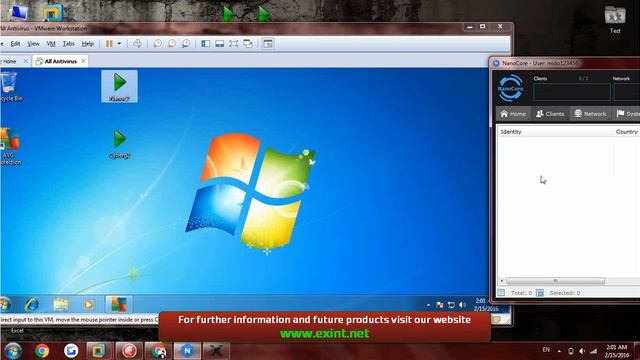Select the Recycle Bin in guest desktop
Viewport: 640px width, 360px height.
click(10, 86)
